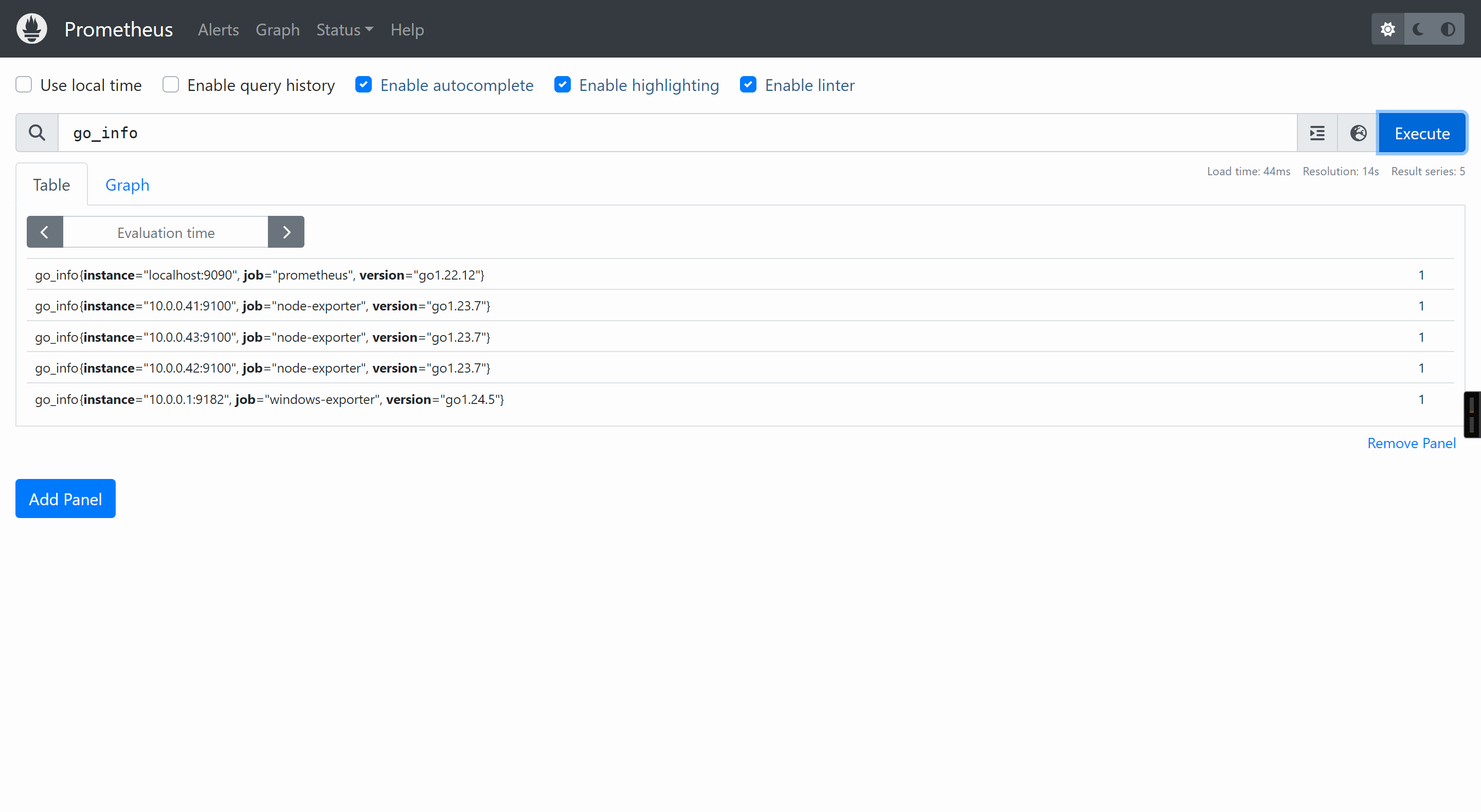Click the search magnifier icon

click(37, 133)
